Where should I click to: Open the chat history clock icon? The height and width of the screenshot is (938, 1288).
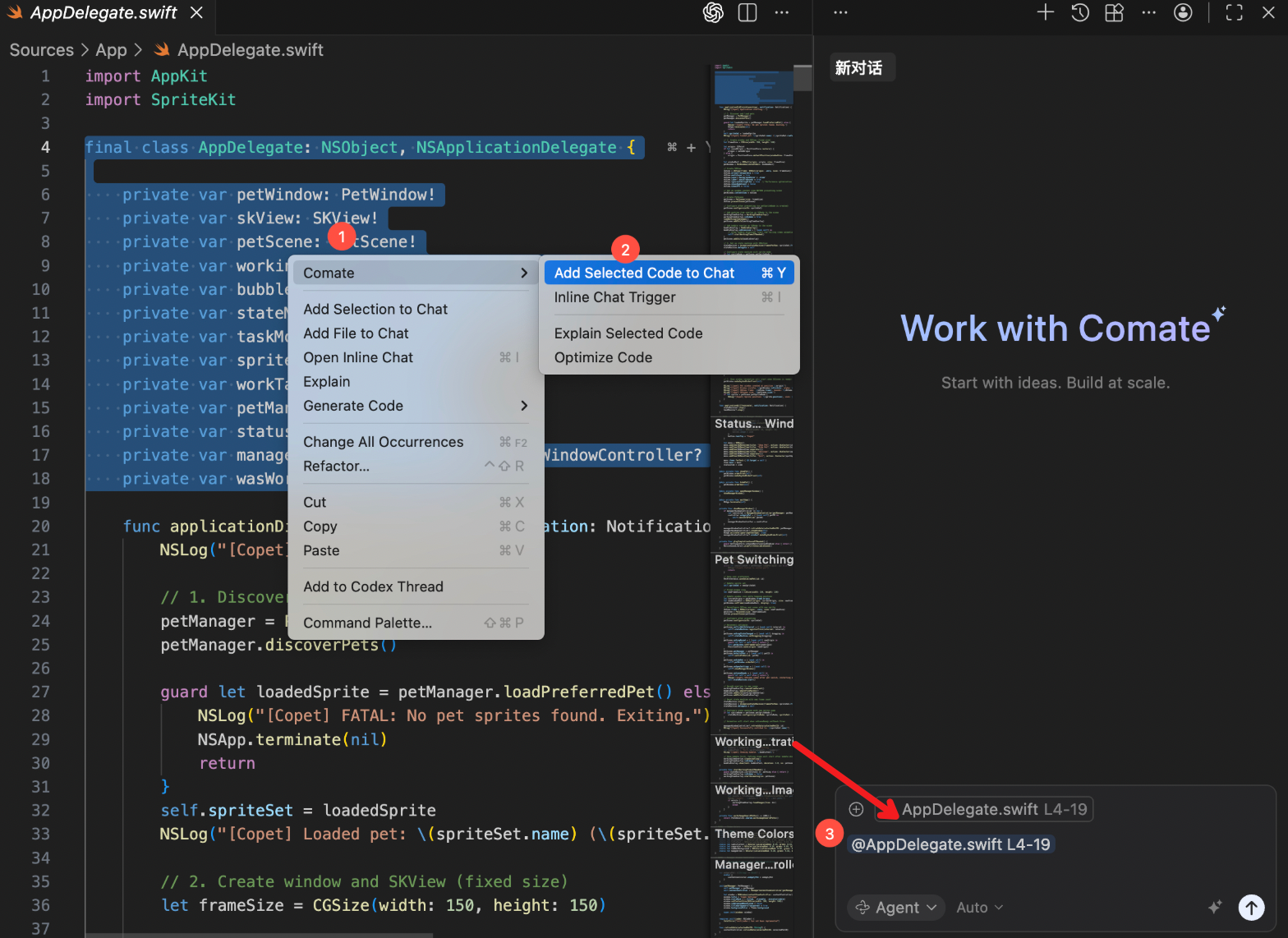(1080, 12)
